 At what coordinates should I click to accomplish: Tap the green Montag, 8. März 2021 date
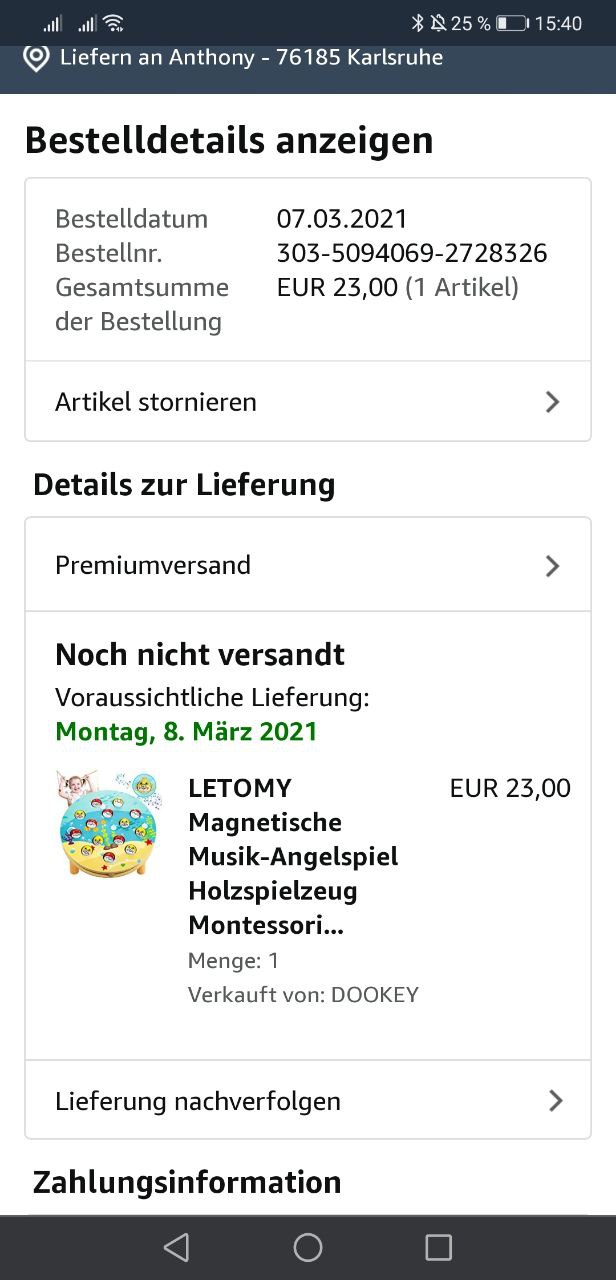coord(186,731)
